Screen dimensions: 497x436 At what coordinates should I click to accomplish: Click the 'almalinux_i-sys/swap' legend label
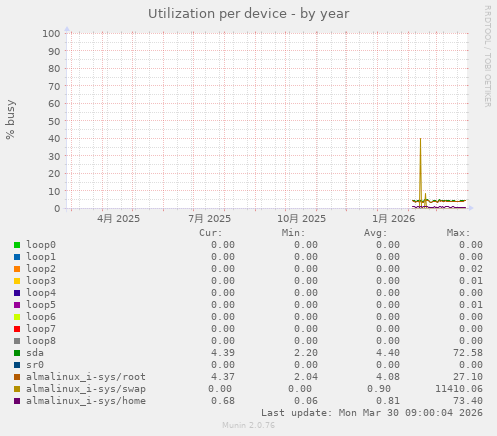click(x=86, y=389)
